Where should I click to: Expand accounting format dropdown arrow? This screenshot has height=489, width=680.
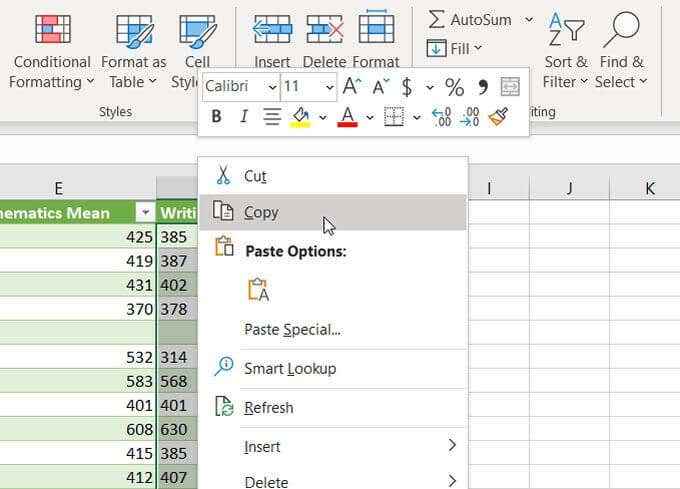point(429,88)
